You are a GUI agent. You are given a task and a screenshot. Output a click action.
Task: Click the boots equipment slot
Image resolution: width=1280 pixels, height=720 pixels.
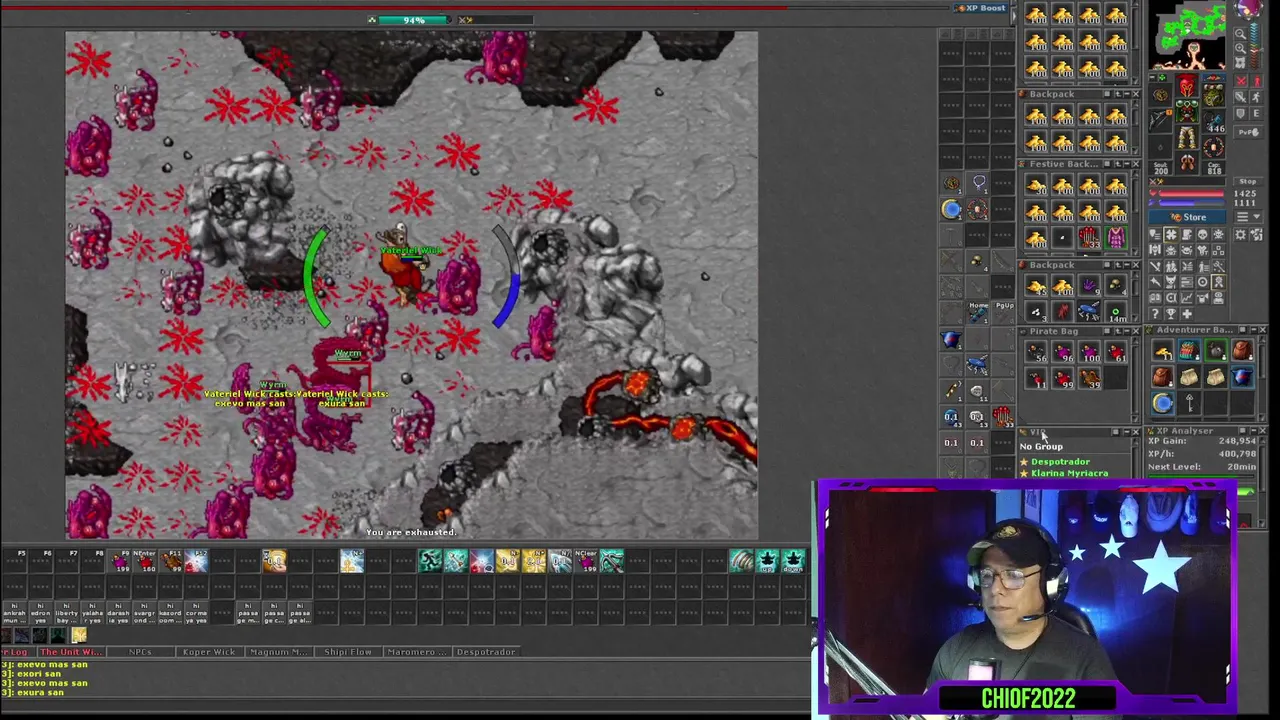1187,162
